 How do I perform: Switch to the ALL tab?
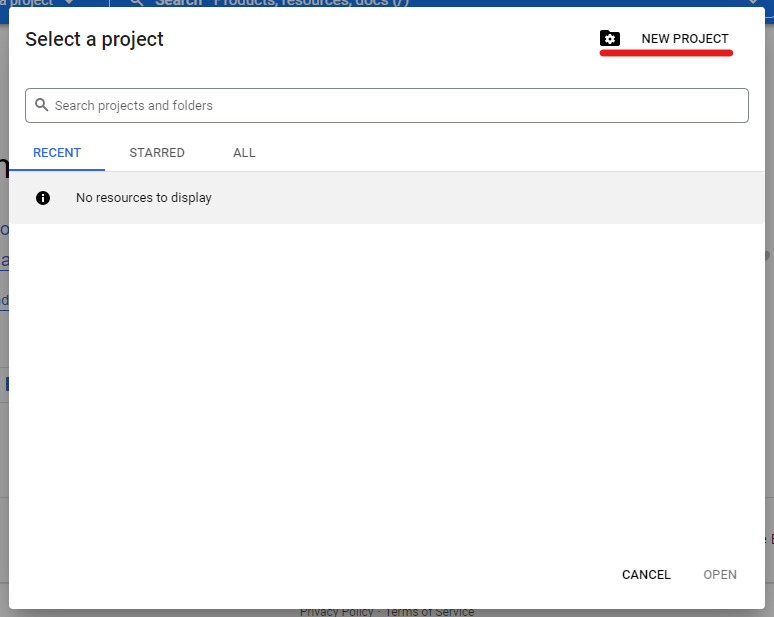click(244, 153)
